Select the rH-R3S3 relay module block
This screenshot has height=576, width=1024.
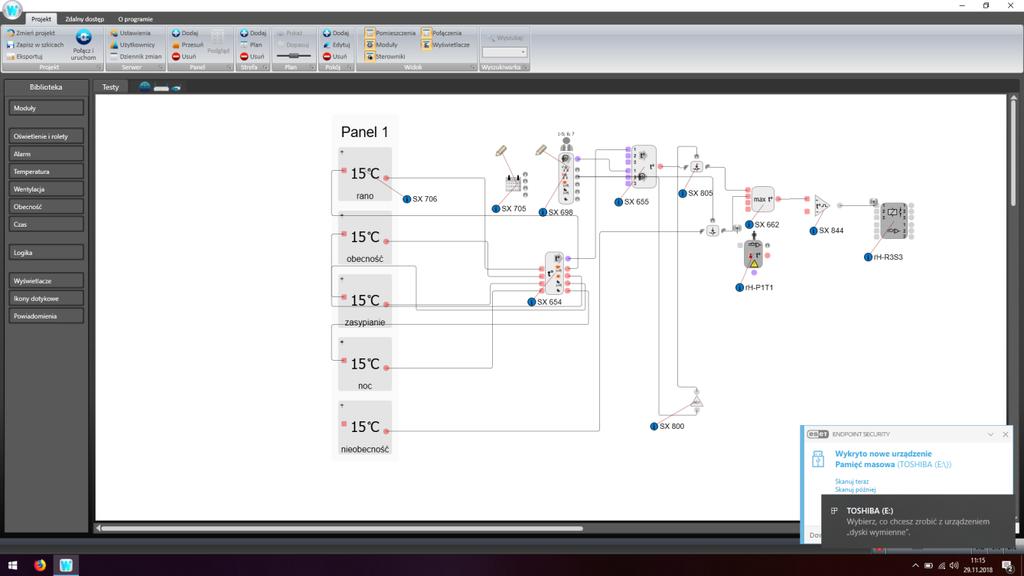894,221
